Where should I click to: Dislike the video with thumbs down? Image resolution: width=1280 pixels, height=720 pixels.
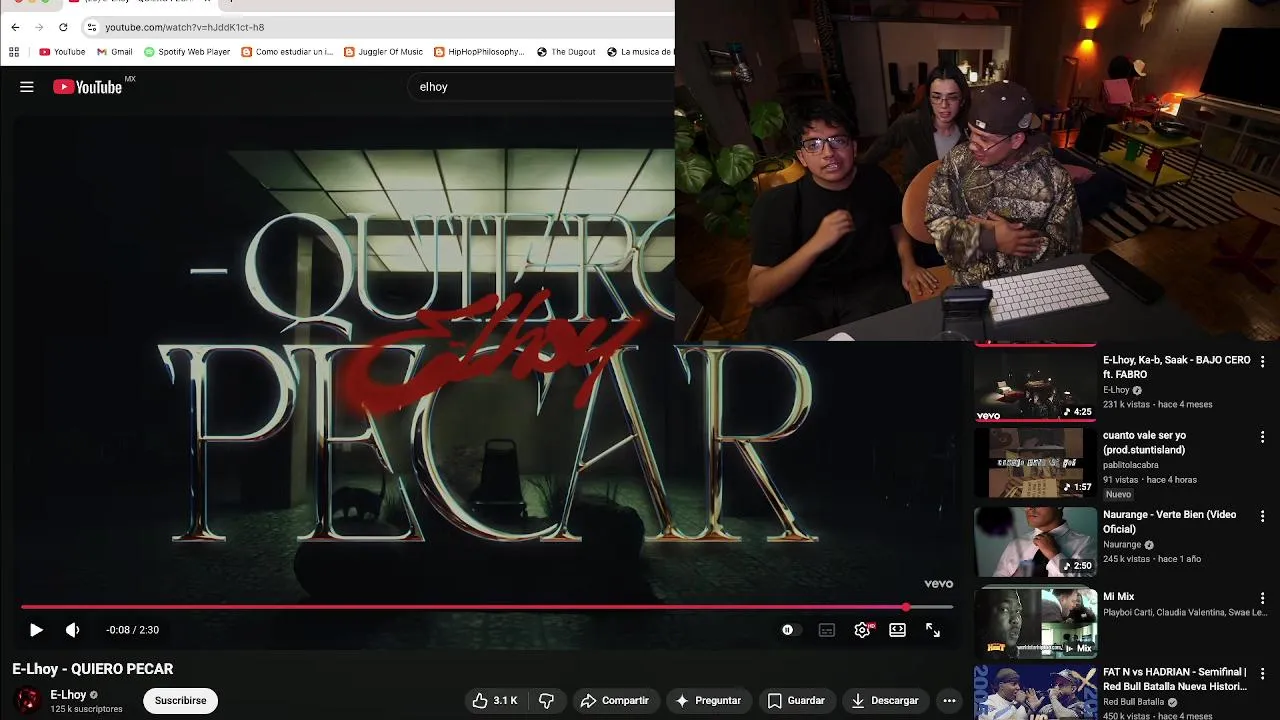(x=546, y=701)
